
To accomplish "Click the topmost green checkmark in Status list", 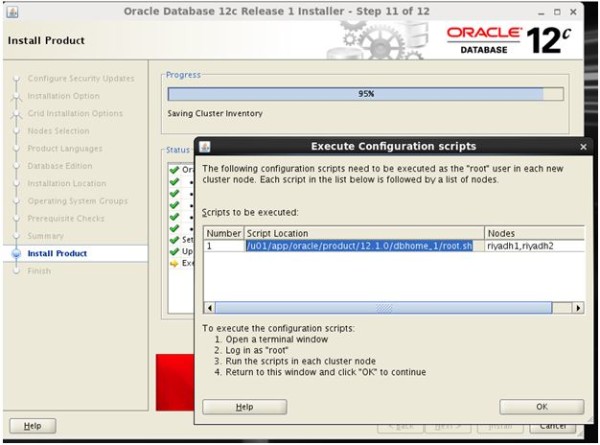I will [x=174, y=170].
